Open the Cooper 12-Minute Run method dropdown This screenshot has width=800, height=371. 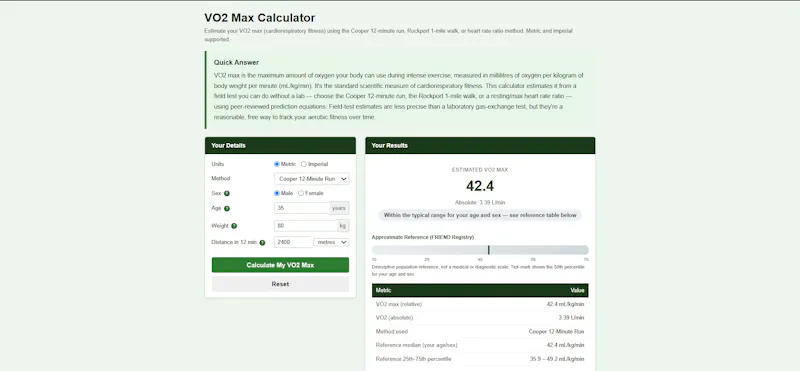(x=312, y=179)
